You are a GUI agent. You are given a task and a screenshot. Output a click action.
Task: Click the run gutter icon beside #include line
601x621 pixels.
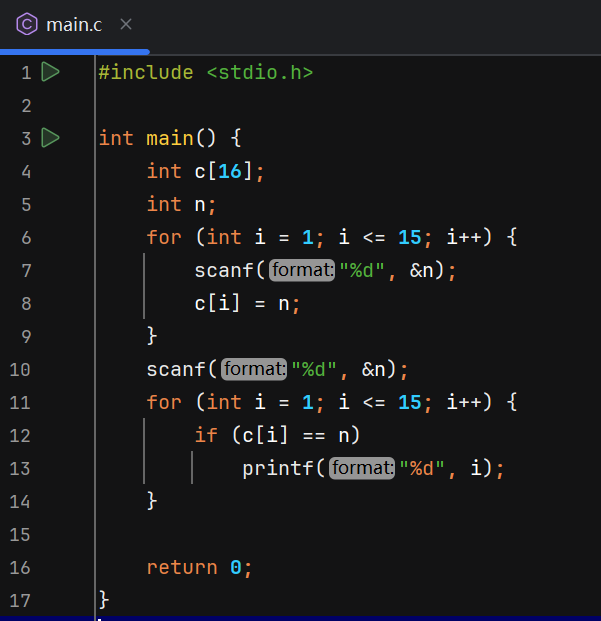coord(51,72)
